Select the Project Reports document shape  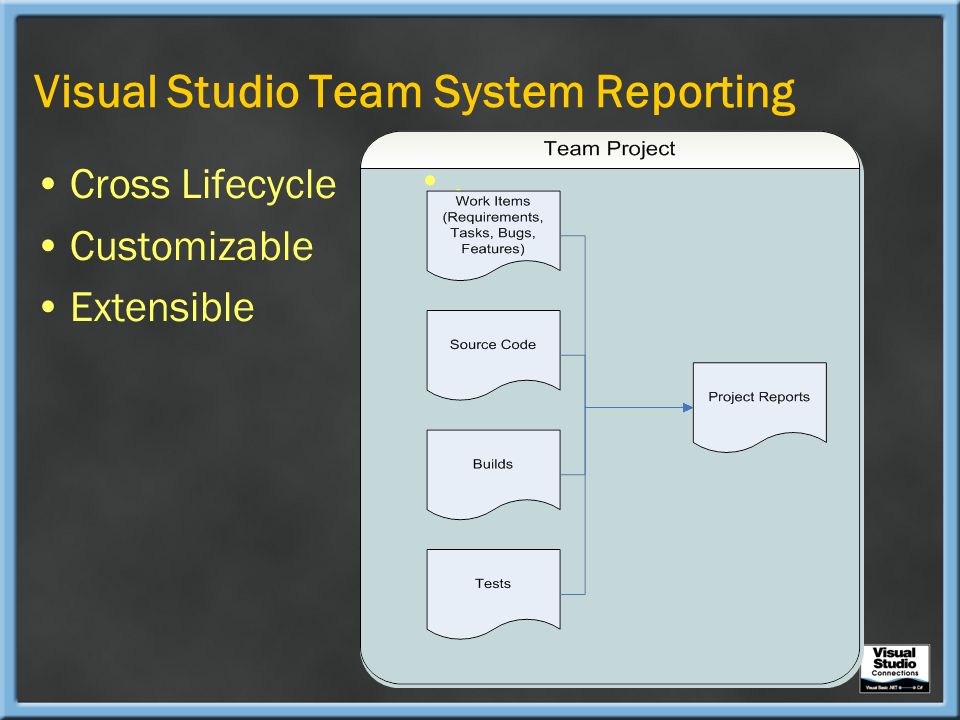(x=760, y=407)
